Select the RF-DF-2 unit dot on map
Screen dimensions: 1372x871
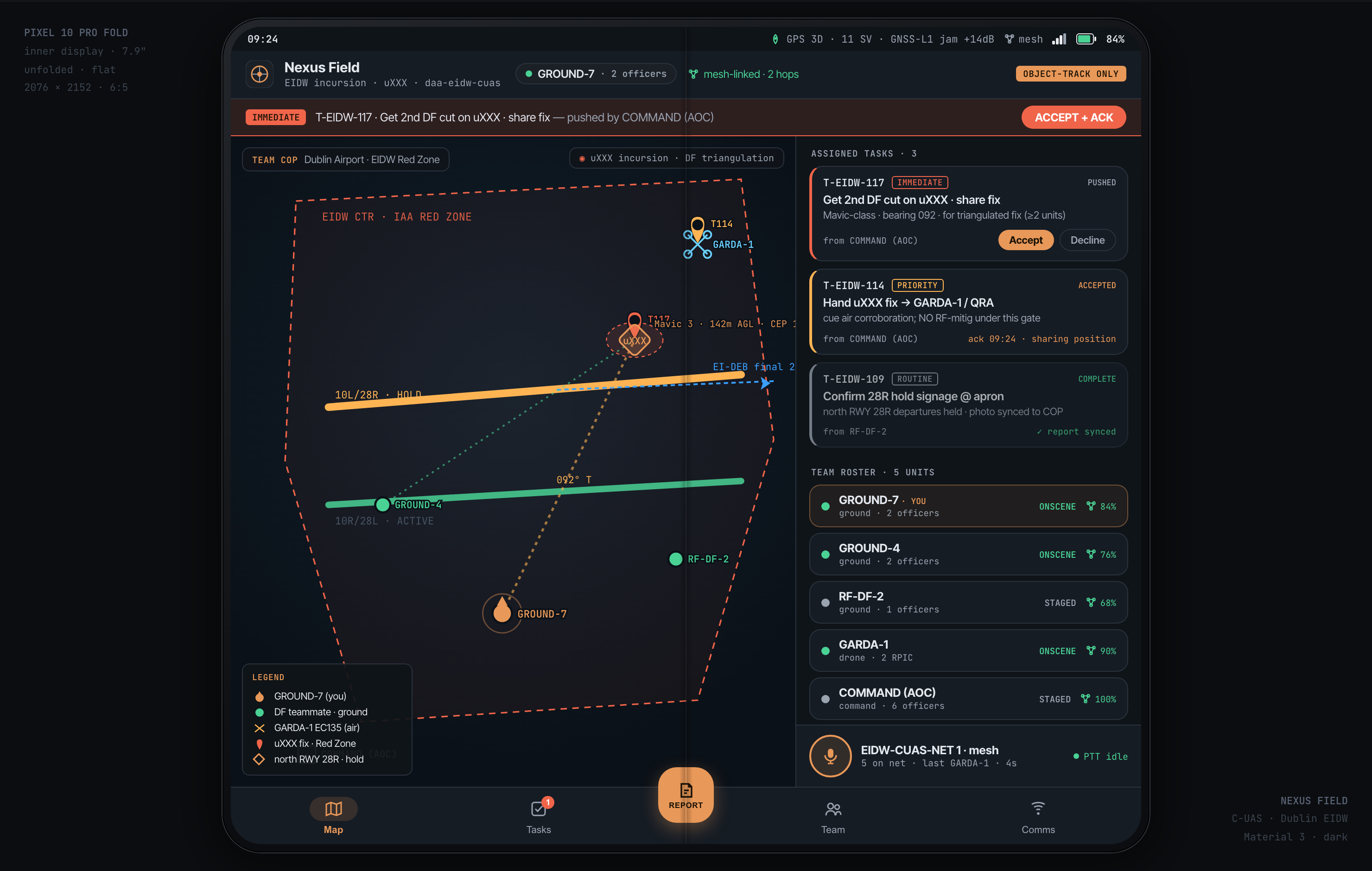pos(675,559)
